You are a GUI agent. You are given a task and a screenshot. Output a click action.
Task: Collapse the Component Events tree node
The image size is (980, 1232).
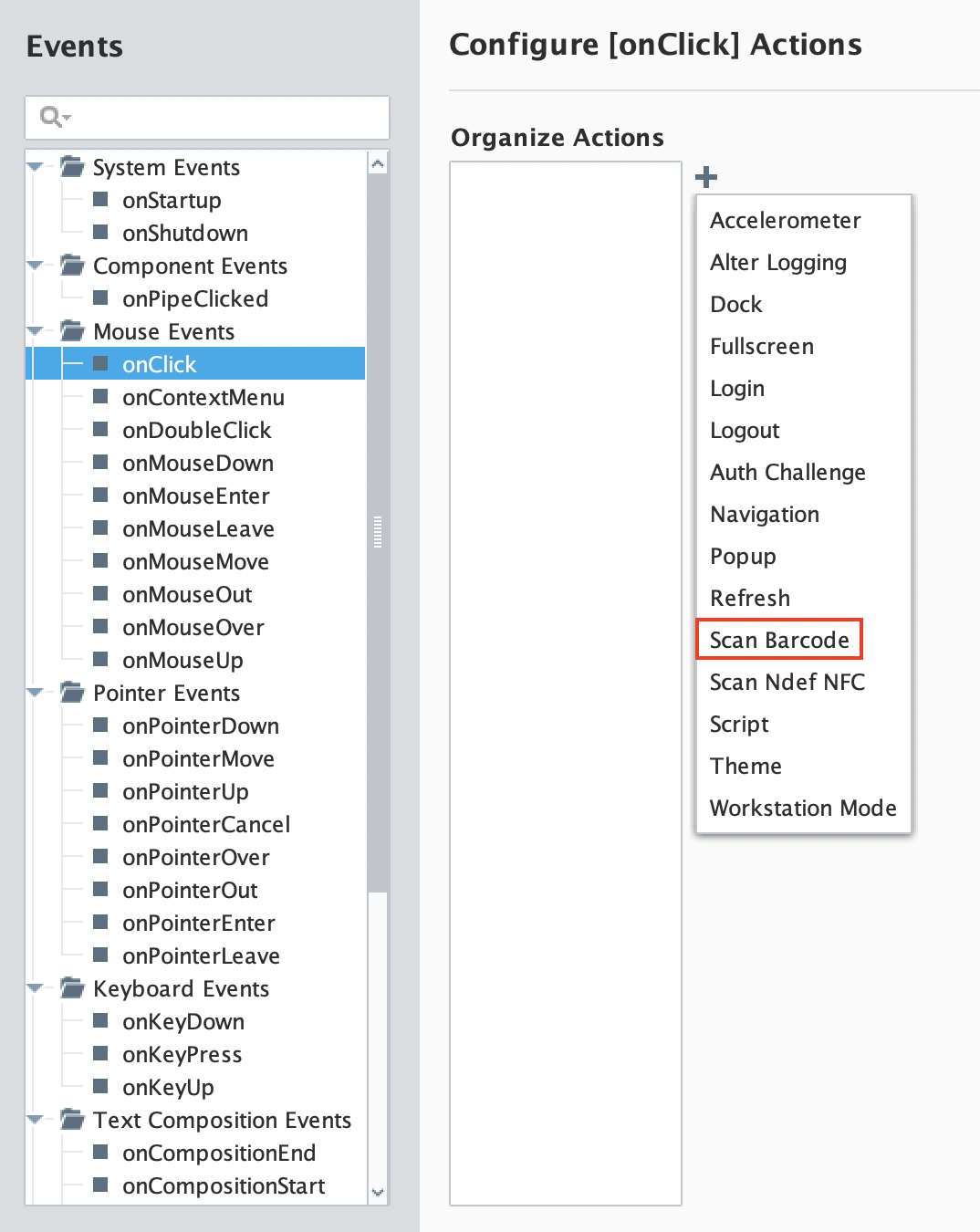(36, 266)
